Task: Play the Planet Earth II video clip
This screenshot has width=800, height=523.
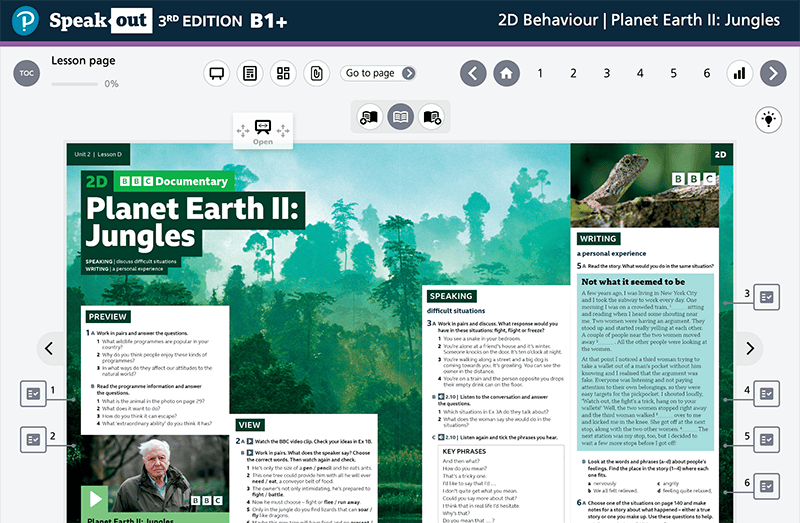Action: 95,499
